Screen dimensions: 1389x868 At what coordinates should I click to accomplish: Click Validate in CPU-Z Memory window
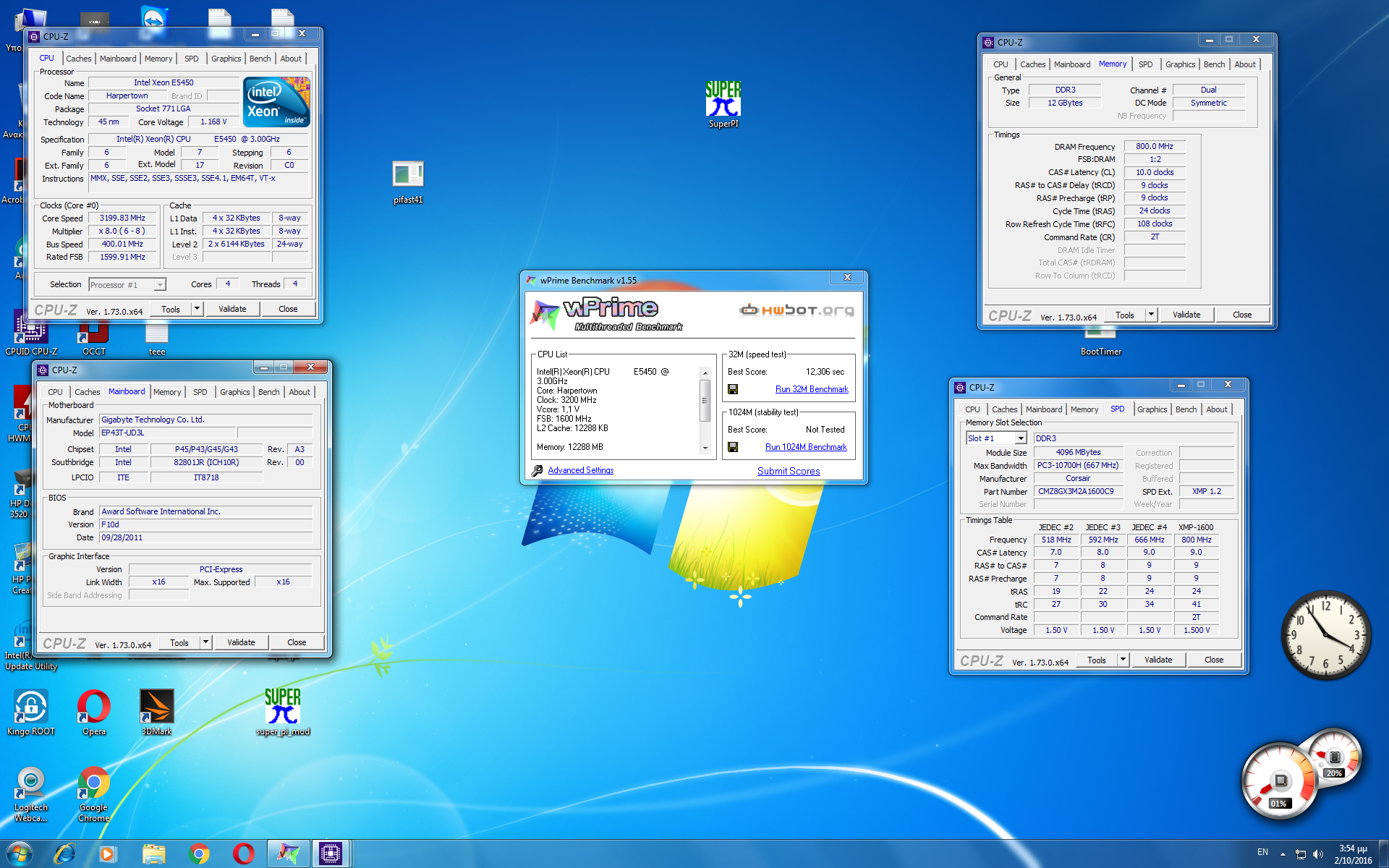[1186, 315]
